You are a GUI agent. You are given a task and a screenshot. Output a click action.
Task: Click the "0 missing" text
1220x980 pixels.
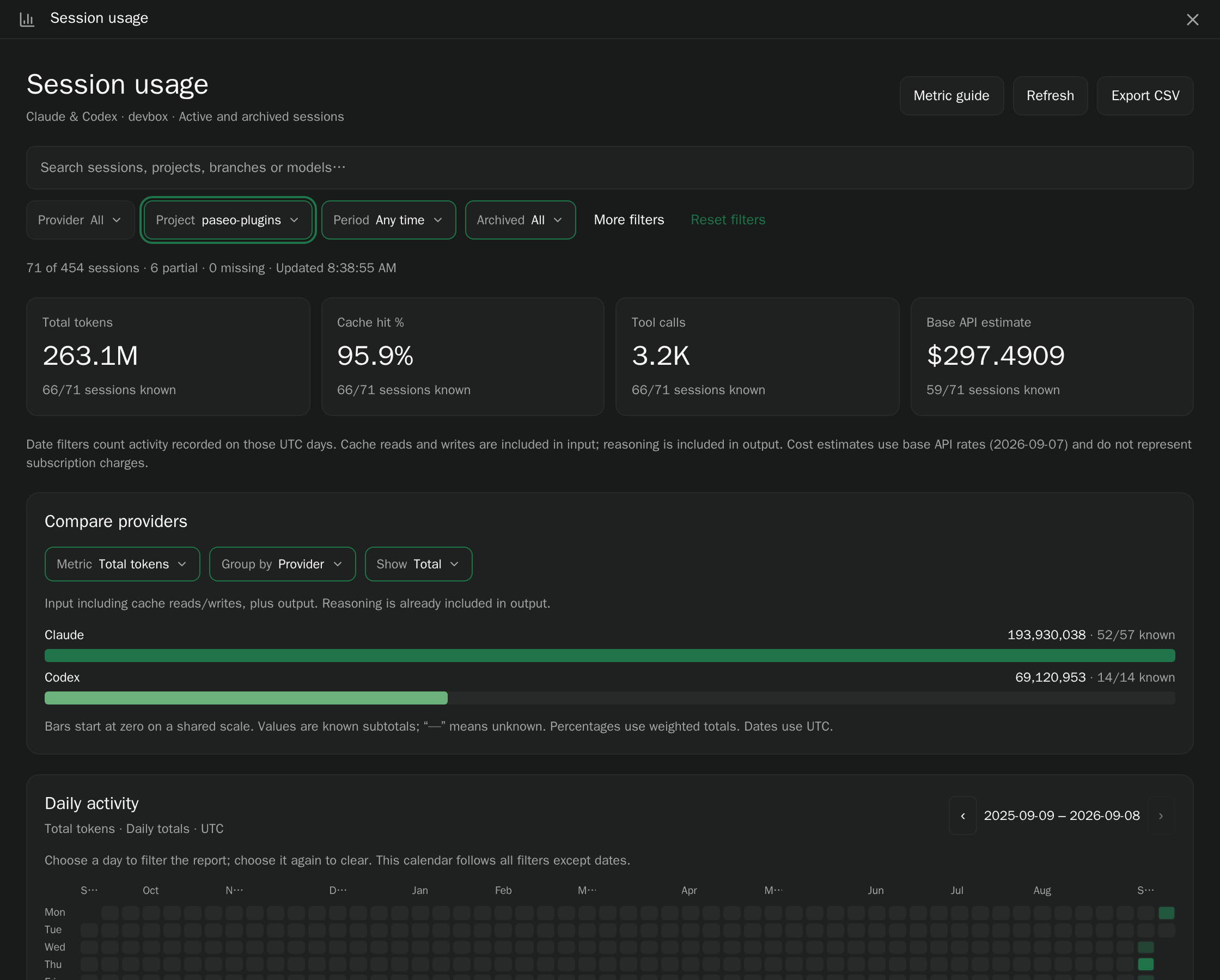(236, 268)
